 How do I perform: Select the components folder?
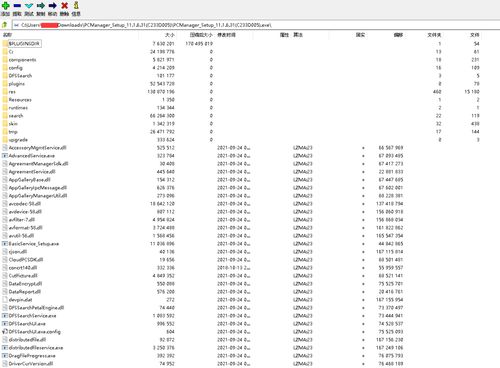[x=22, y=60]
